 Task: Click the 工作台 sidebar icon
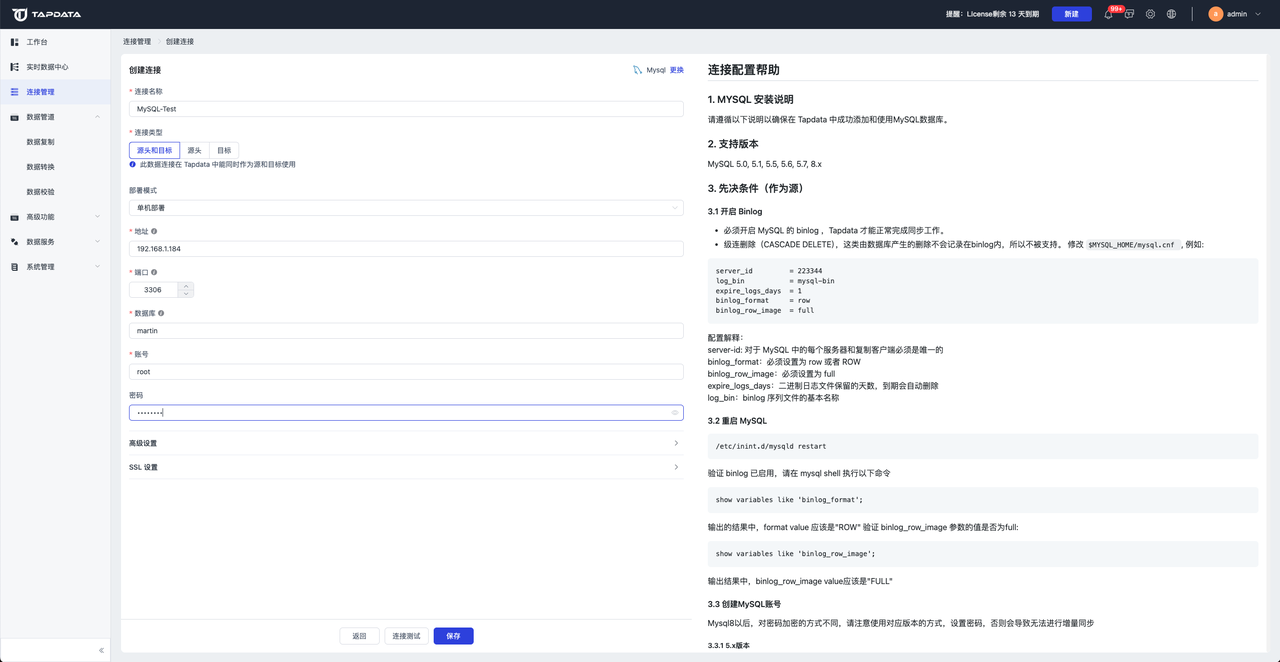14,42
